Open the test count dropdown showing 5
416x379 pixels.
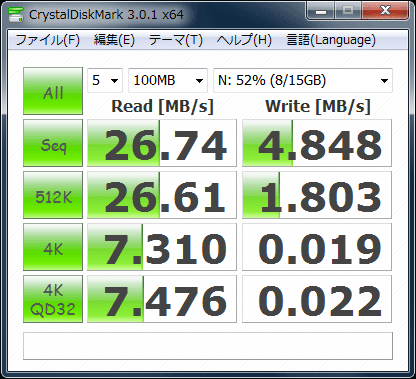click(105, 80)
